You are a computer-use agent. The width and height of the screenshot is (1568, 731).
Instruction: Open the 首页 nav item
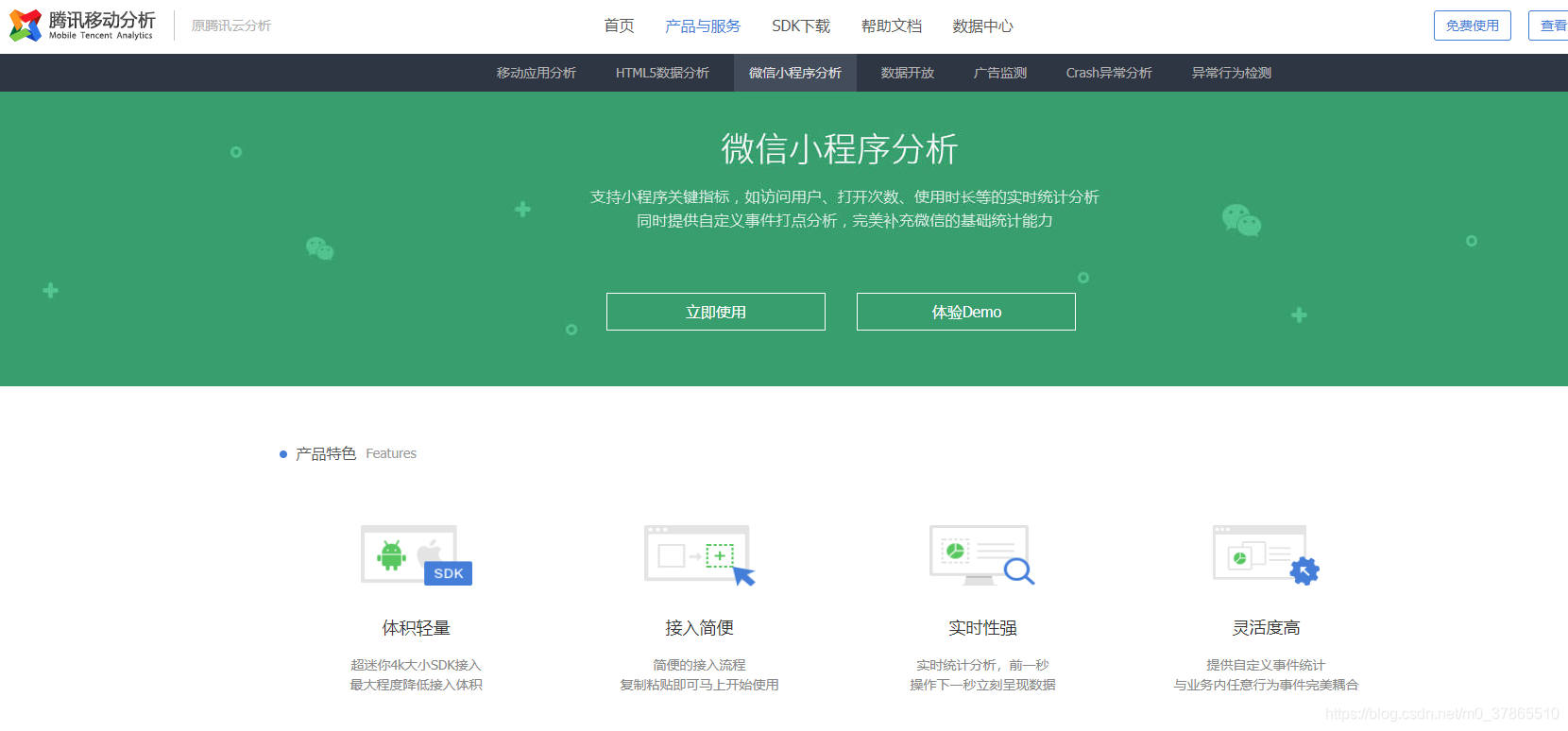(620, 26)
